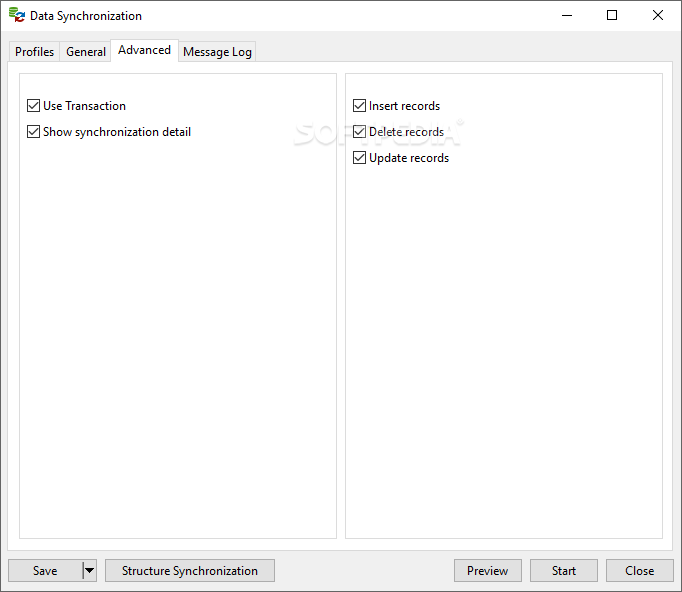Minimize the Data Synchronization window
This screenshot has width=682, height=592.
[567, 16]
